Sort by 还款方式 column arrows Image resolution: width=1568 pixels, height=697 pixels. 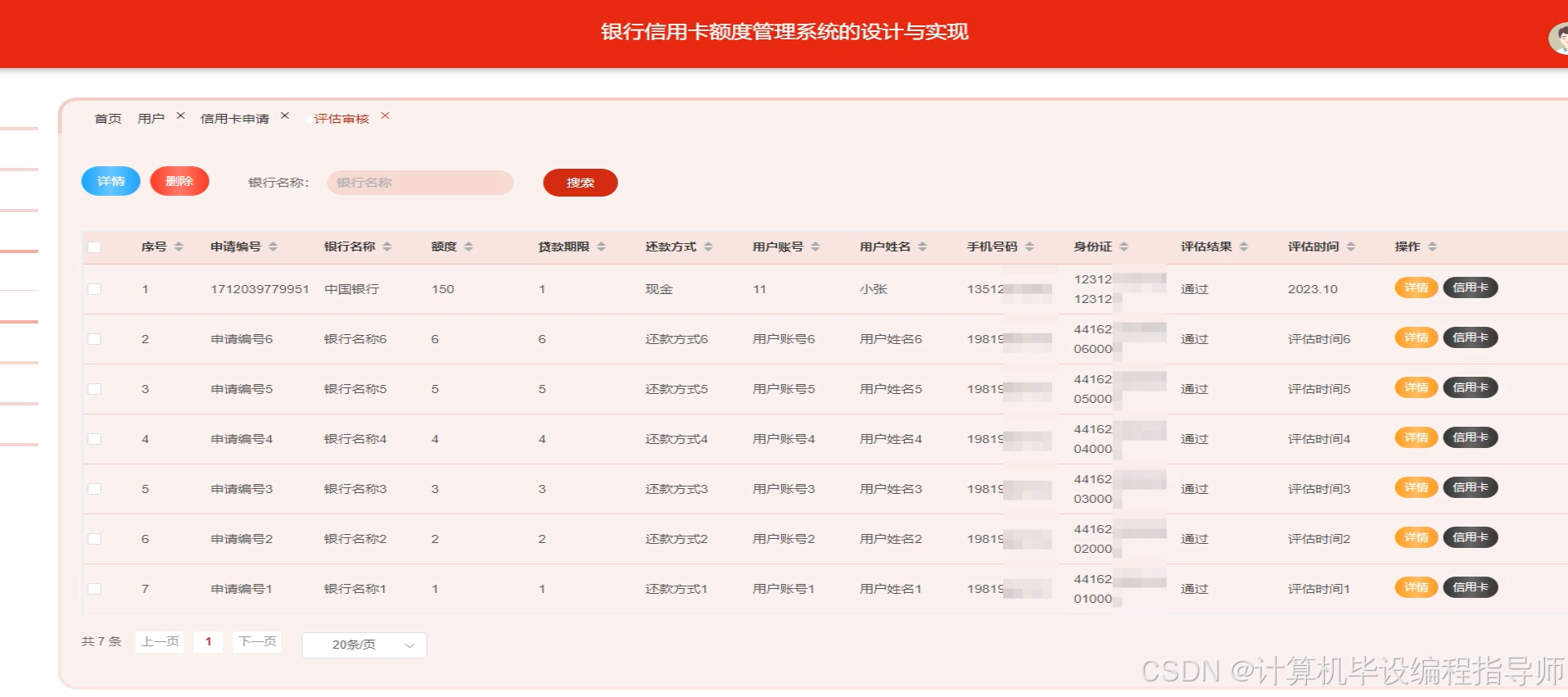tap(708, 247)
